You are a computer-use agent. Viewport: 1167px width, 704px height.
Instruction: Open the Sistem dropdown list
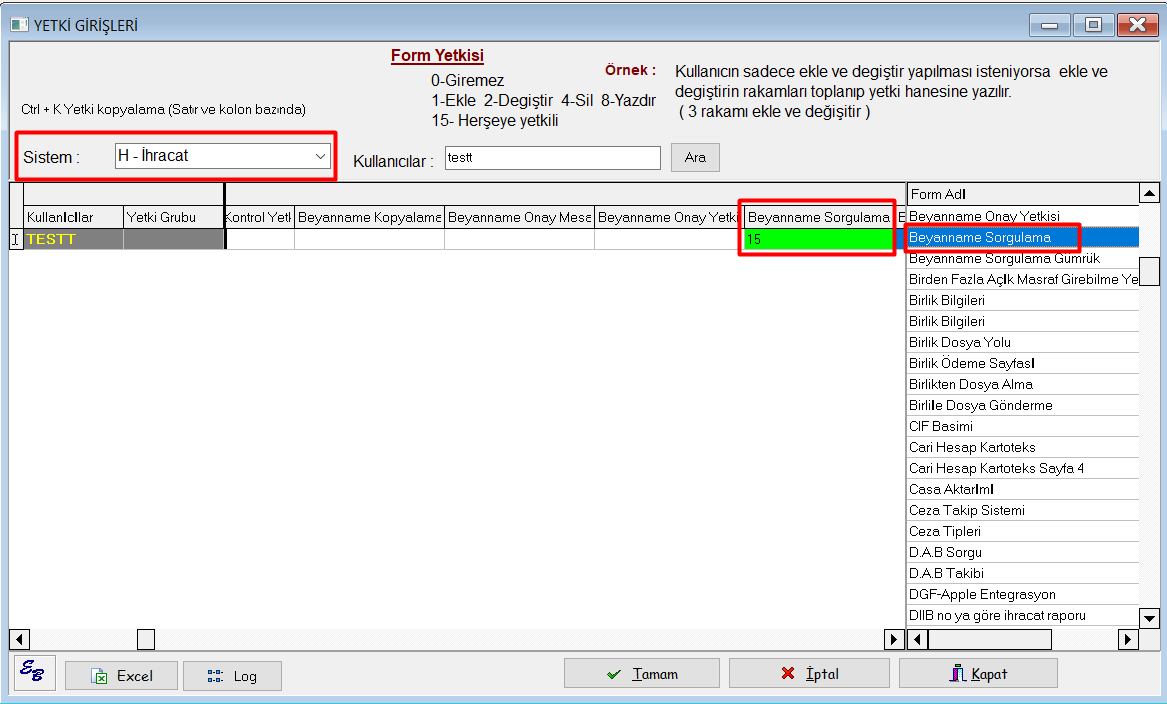[x=320, y=156]
